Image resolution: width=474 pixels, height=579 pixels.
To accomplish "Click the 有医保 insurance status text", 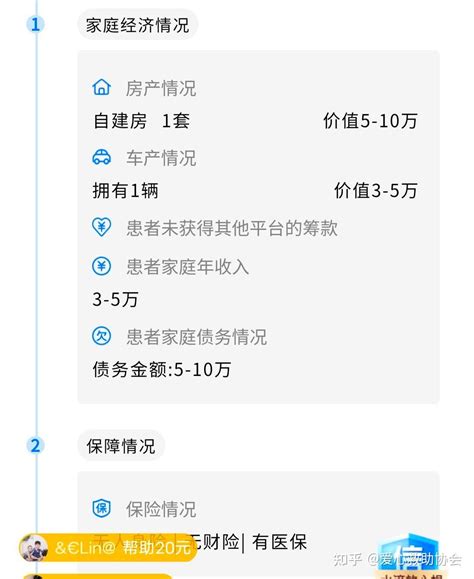I will pyautogui.click(x=279, y=542).
